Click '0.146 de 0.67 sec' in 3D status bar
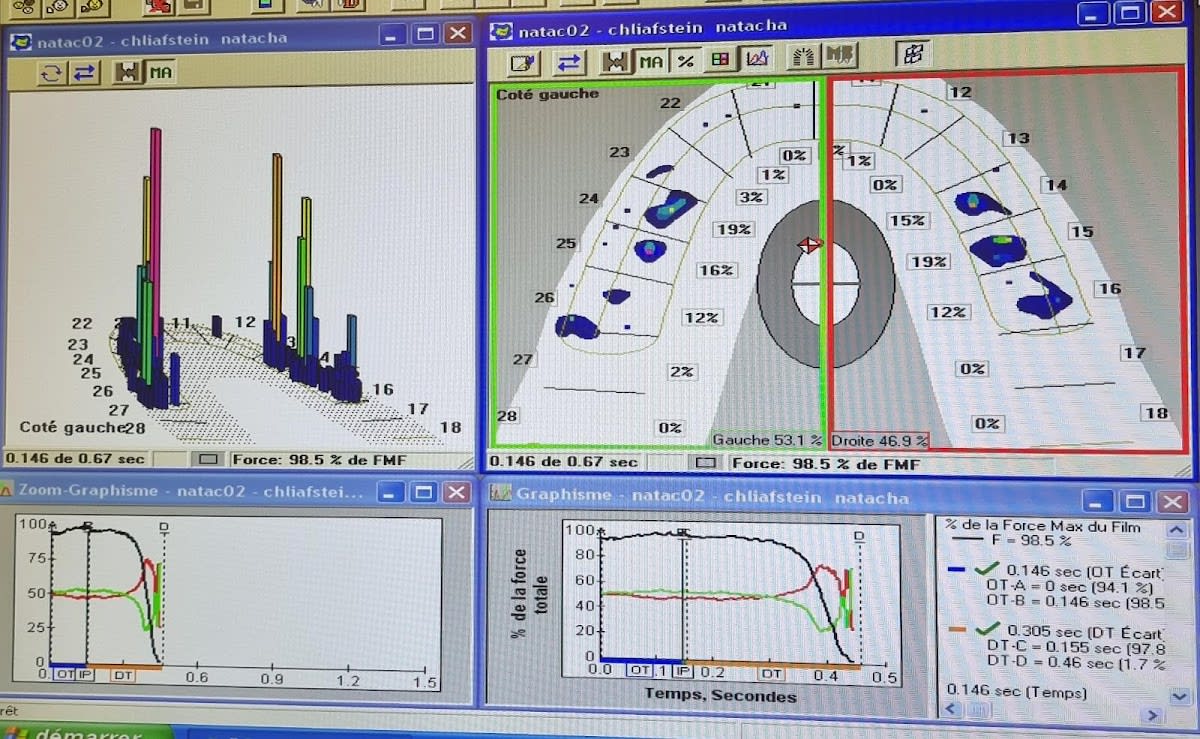 pos(76,459)
